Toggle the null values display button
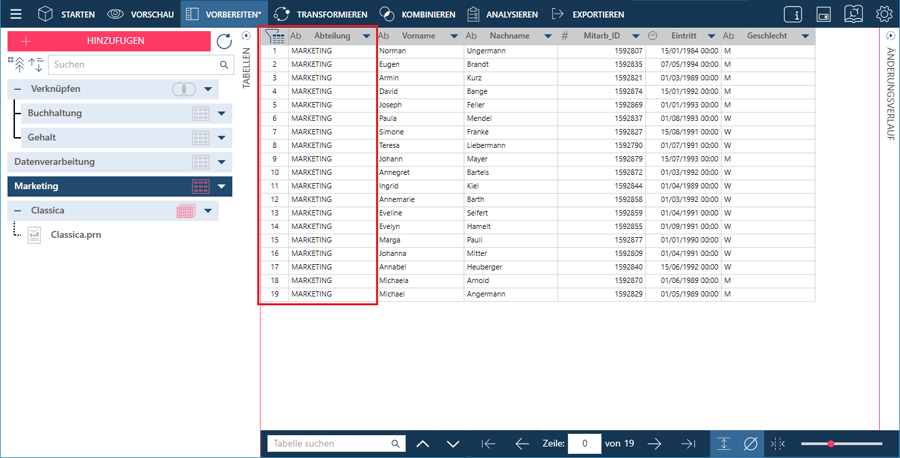Viewport: 900px width, 458px height. 750,444
